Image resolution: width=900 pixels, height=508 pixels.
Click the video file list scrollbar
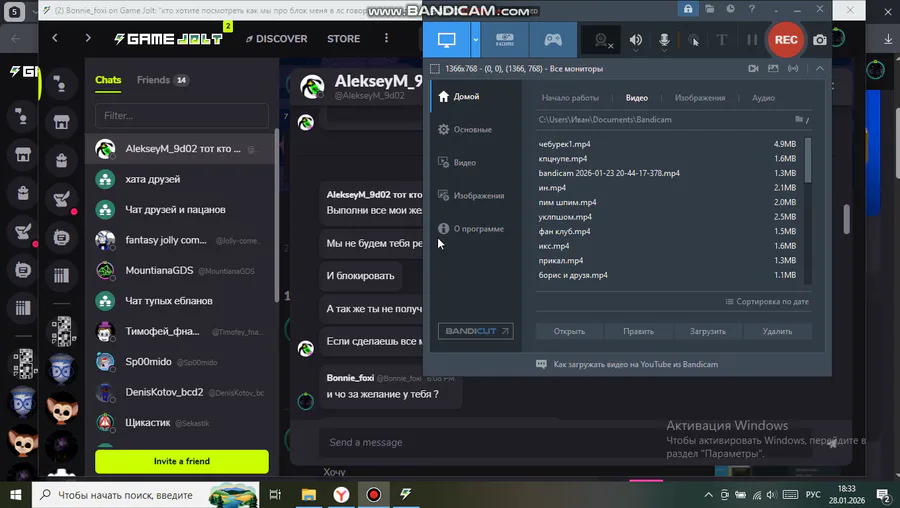[808, 160]
